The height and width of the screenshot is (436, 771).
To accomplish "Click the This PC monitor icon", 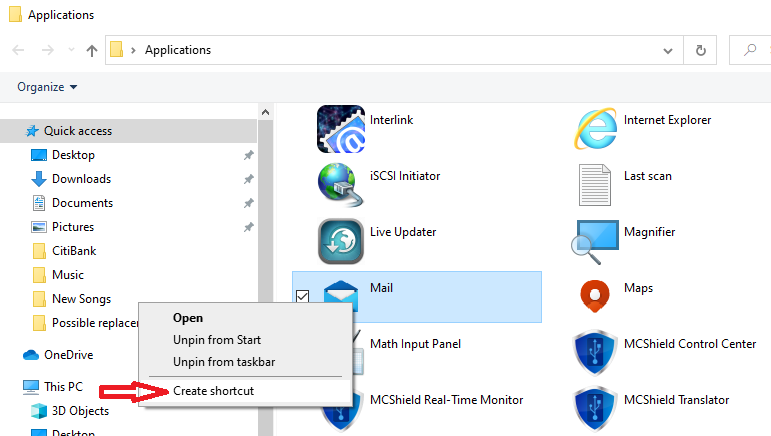I will pyautogui.click(x=31, y=387).
